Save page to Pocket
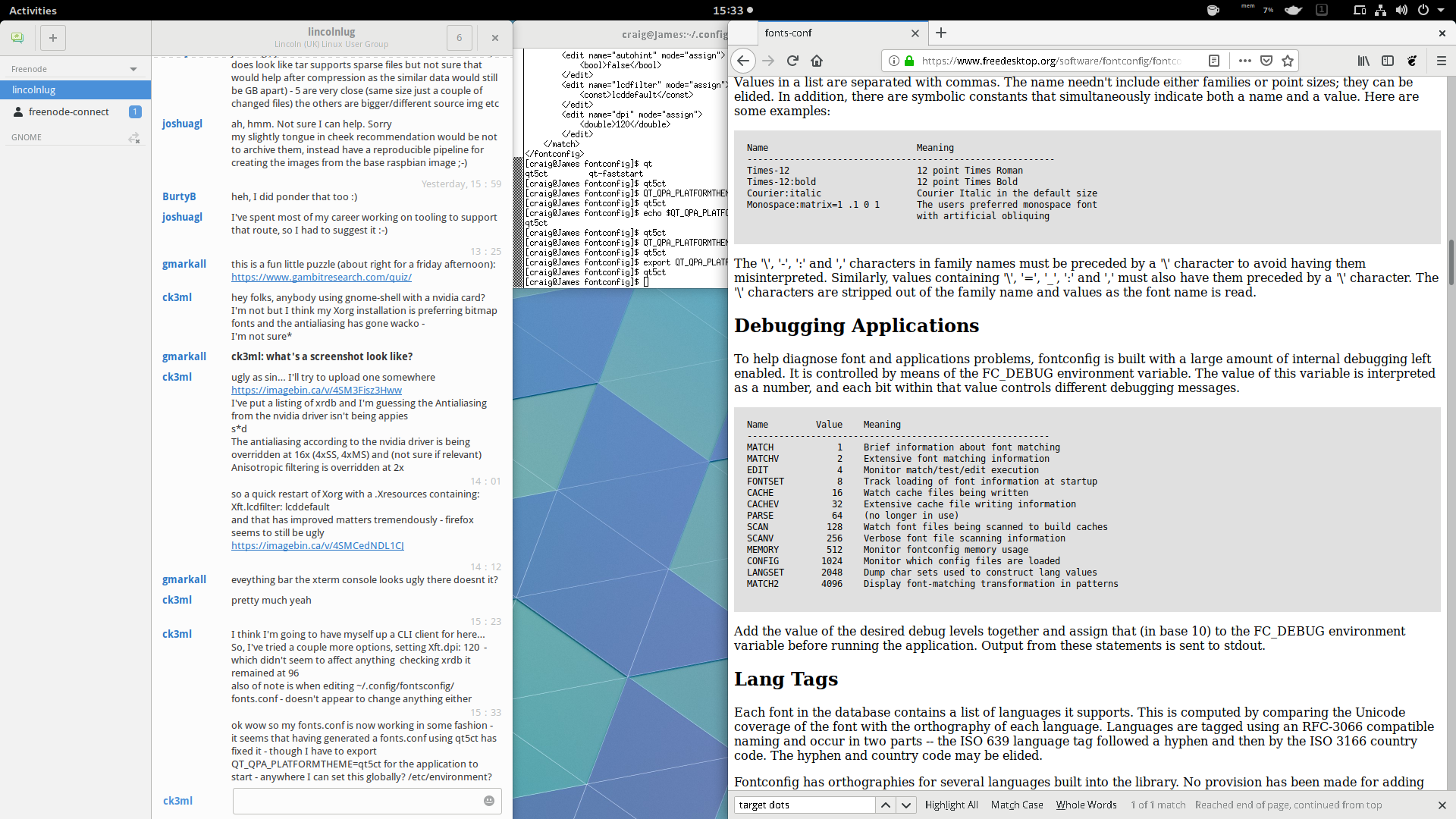This screenshot has width=1456, height=819. [x=1266, y=61]
